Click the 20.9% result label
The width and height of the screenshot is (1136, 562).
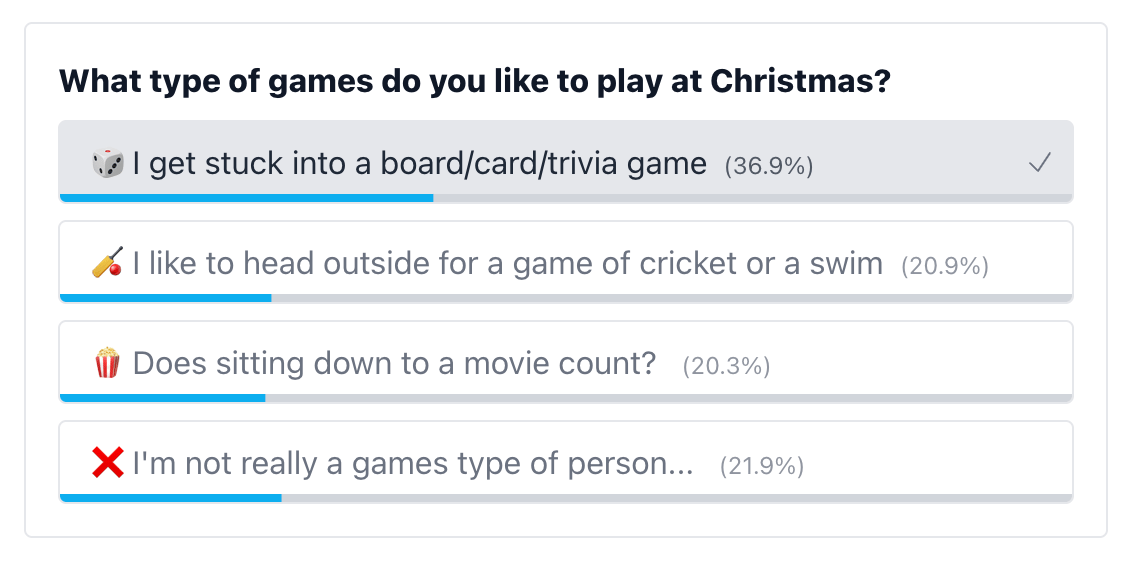pyautogui.click(x=945, y=267)
